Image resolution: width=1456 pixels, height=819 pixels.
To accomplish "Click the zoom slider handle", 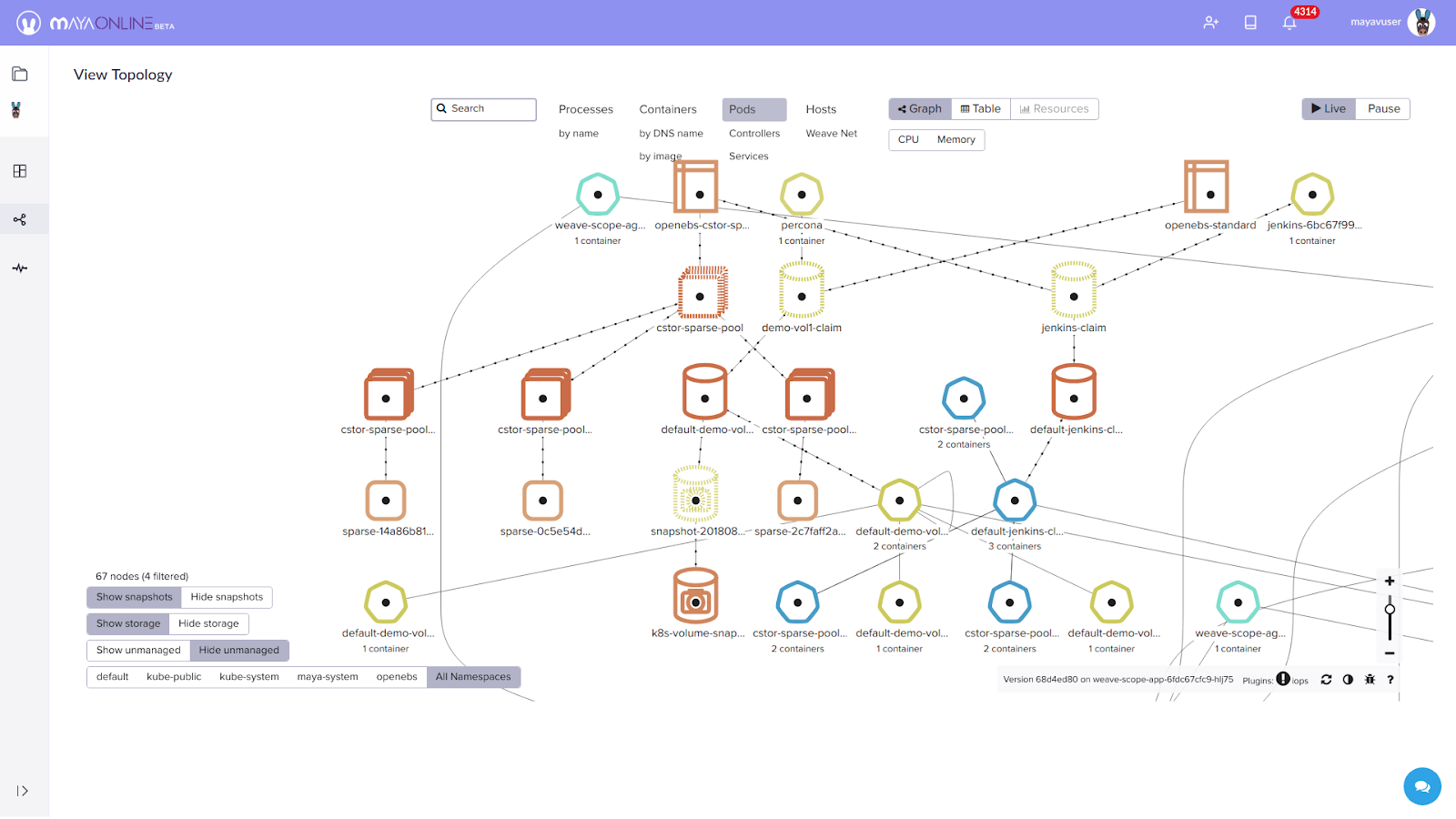I will 1390,610.
